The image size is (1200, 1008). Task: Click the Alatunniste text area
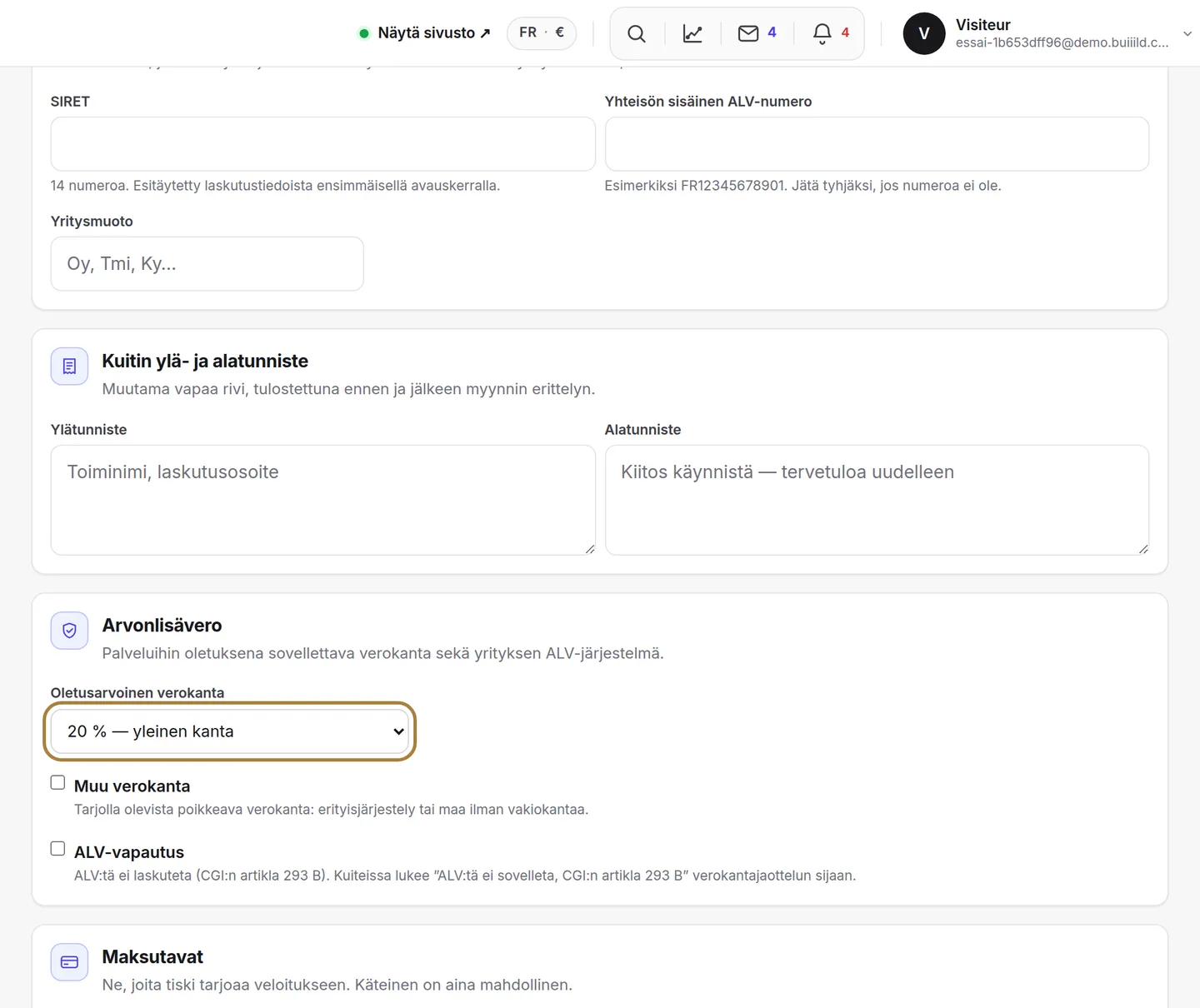(x=877, y=500)
